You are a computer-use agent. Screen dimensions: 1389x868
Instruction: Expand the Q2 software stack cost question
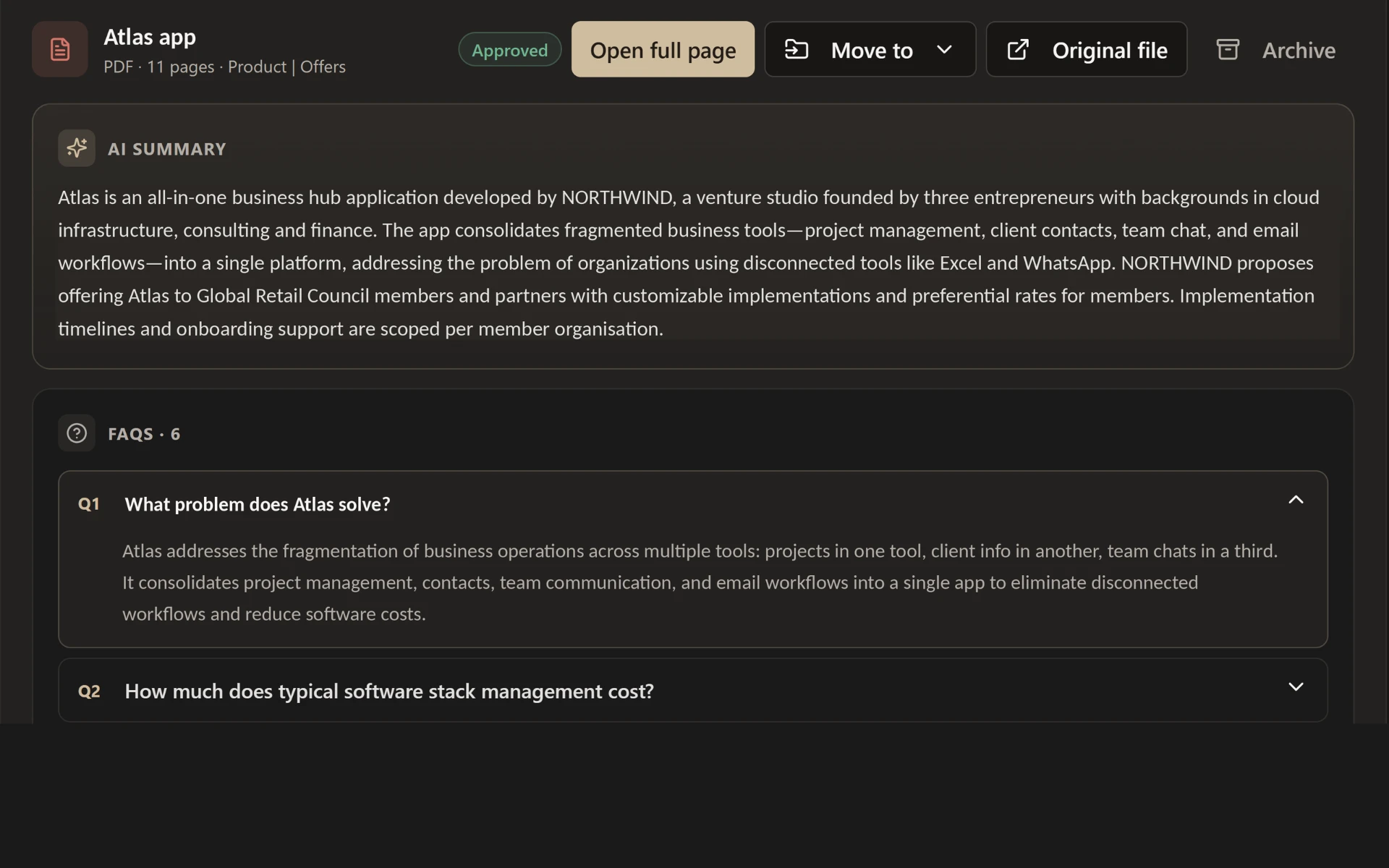(693, 690)
